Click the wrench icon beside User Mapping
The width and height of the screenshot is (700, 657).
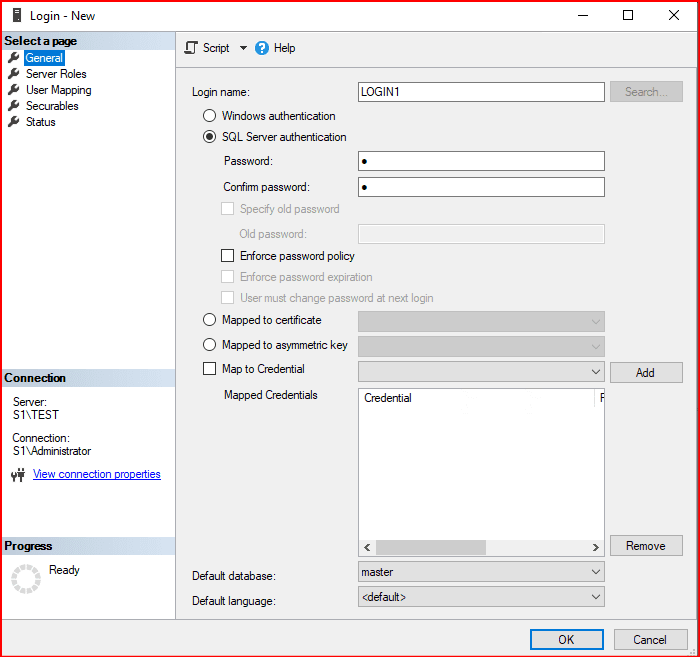coord(14,90)
